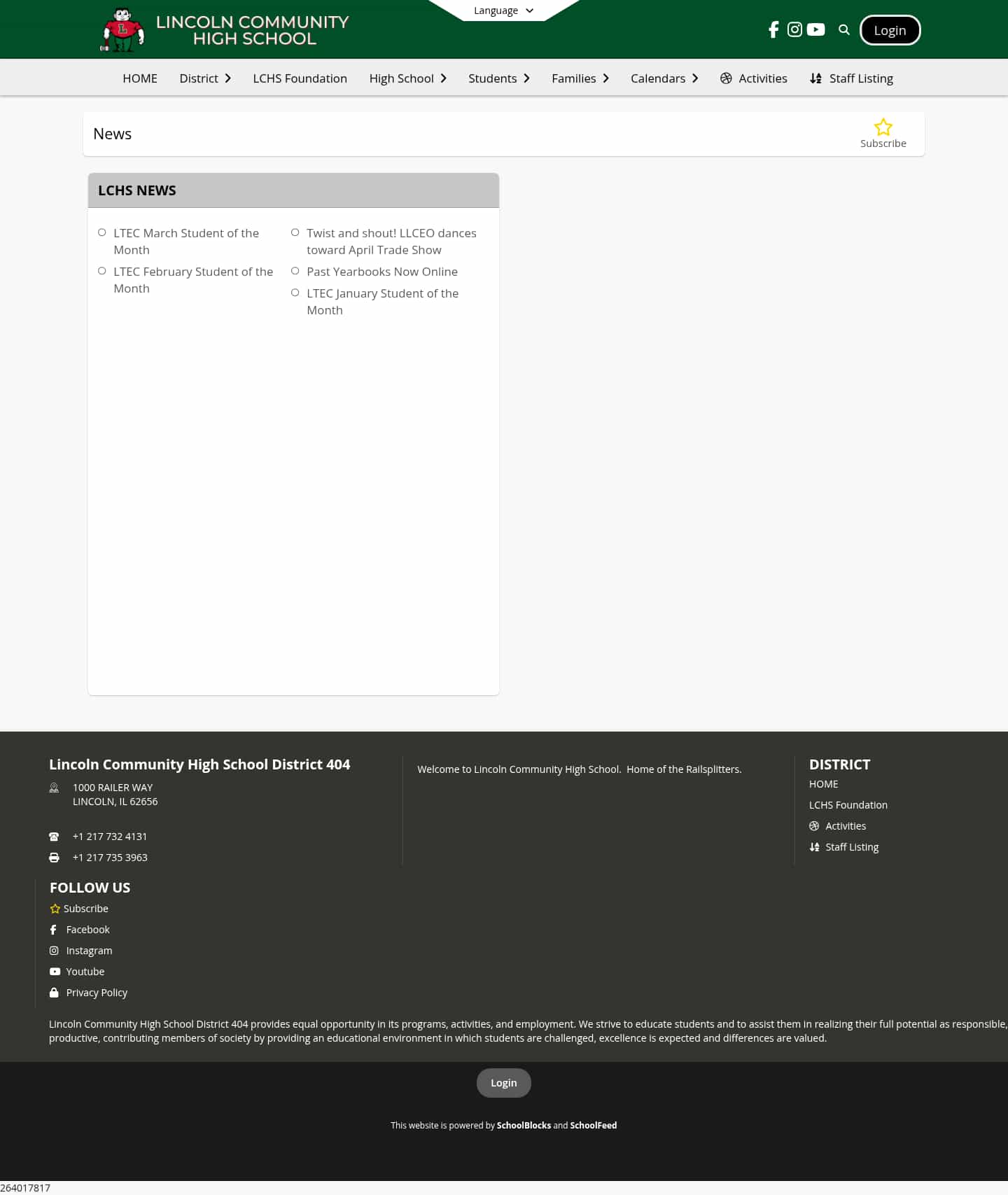Expand the Students menu chevron
The width and height of the screenshot is (1008, 1195).
tap(526, 78)
